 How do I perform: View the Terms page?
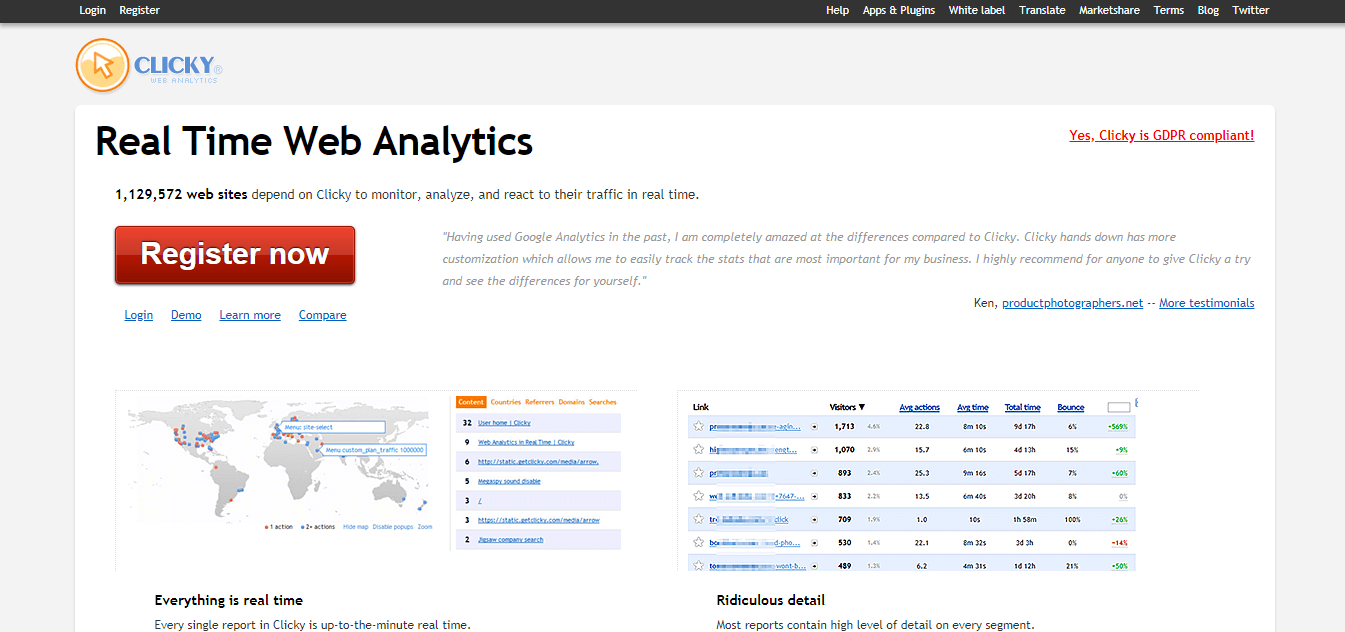pos(1168,10)
